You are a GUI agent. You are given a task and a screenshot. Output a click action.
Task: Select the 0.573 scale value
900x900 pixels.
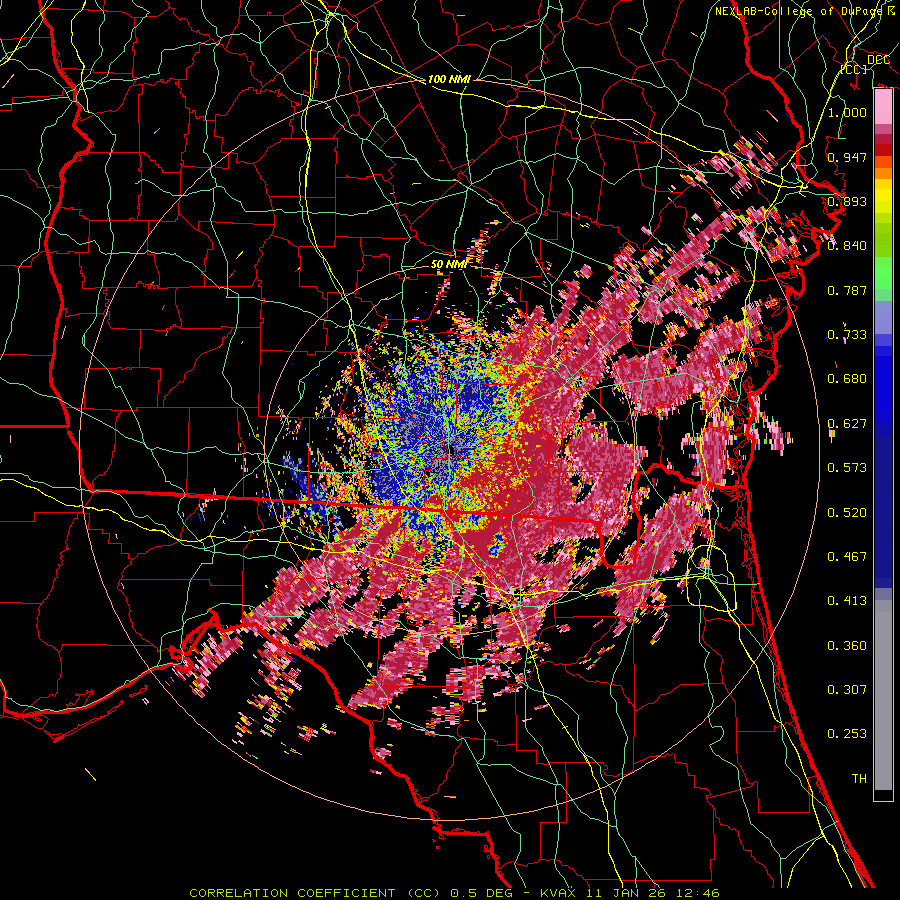pyautogui.click(x=847, y=468)
